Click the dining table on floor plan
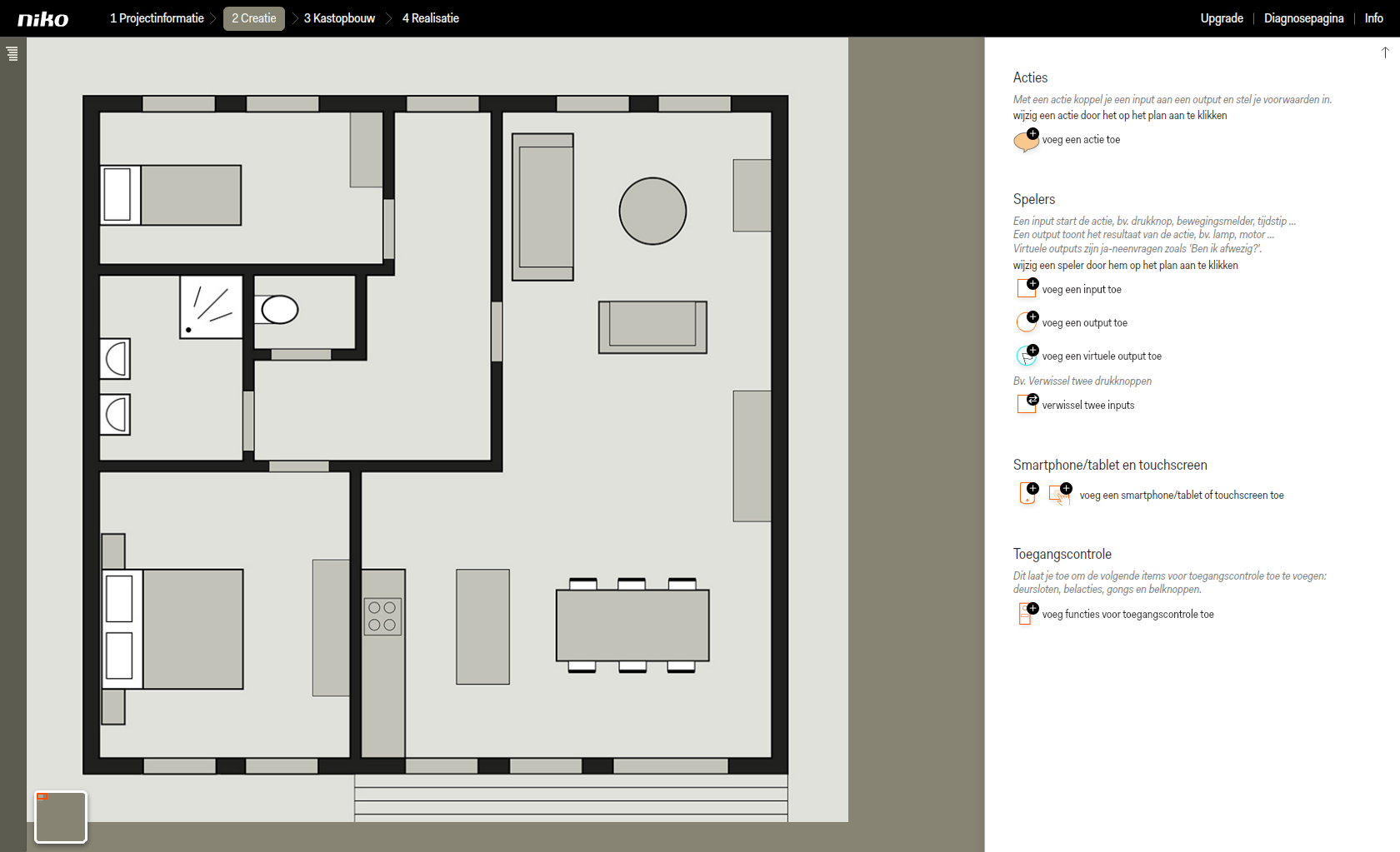This screenshot has height=852, width=1400. click(632, 625)
